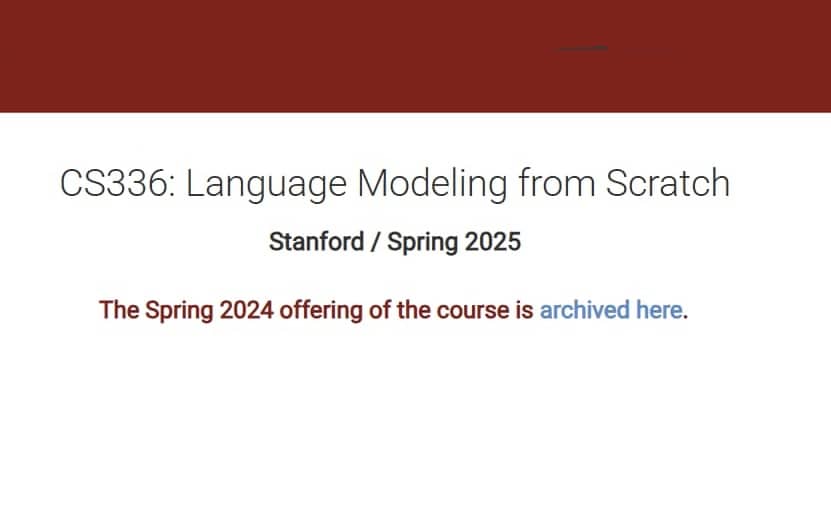The height and width of the screenshot is (525, 831).
Task: Click the word "Stanford" in the subtitle
Action: tap(316, 242)
